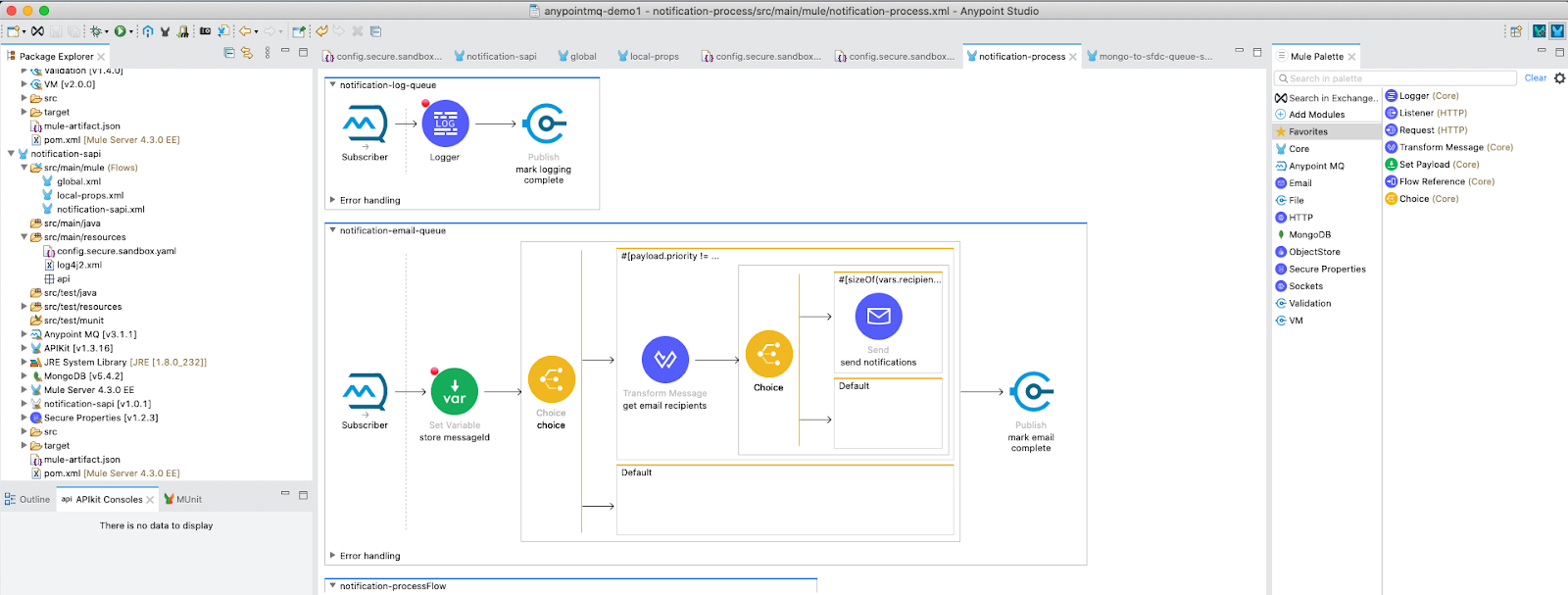Open palette settings gear icon
The width and height of the screenshot is (1568, 595).
[x=1559, y=78]
